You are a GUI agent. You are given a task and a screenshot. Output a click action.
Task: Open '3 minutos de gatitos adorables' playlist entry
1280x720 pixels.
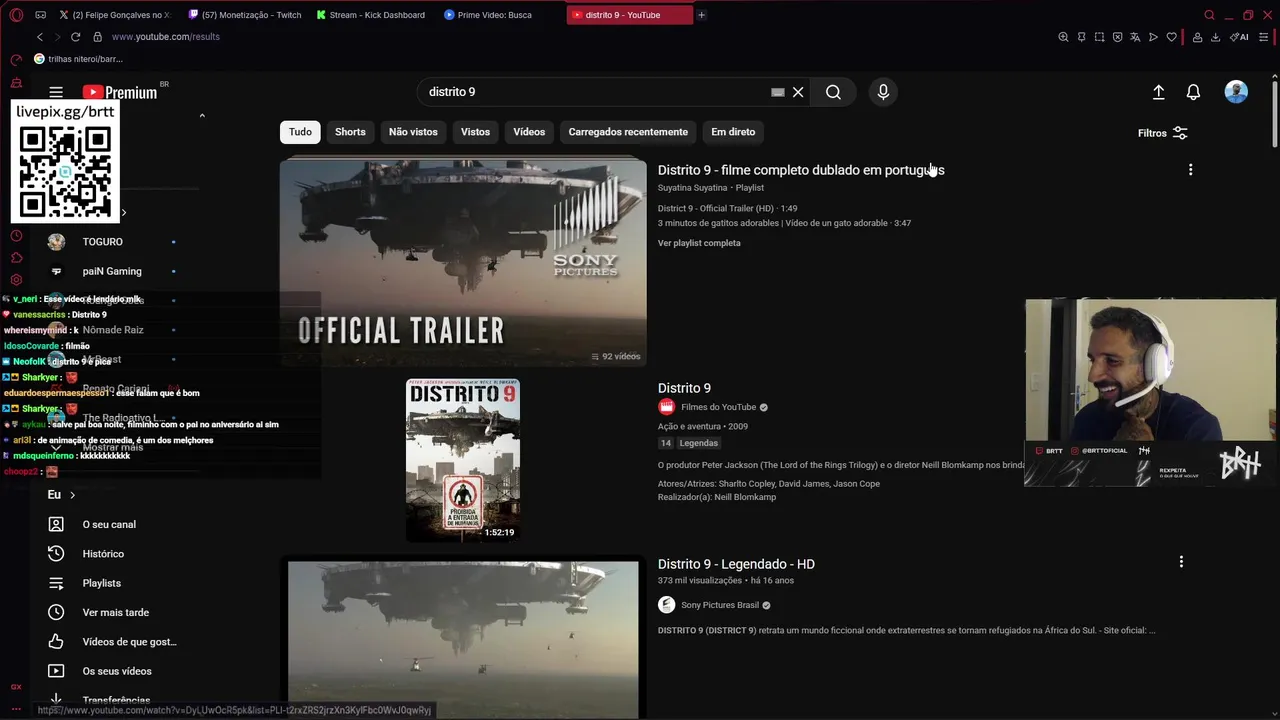pyautogui.click(x=784, y=223)
